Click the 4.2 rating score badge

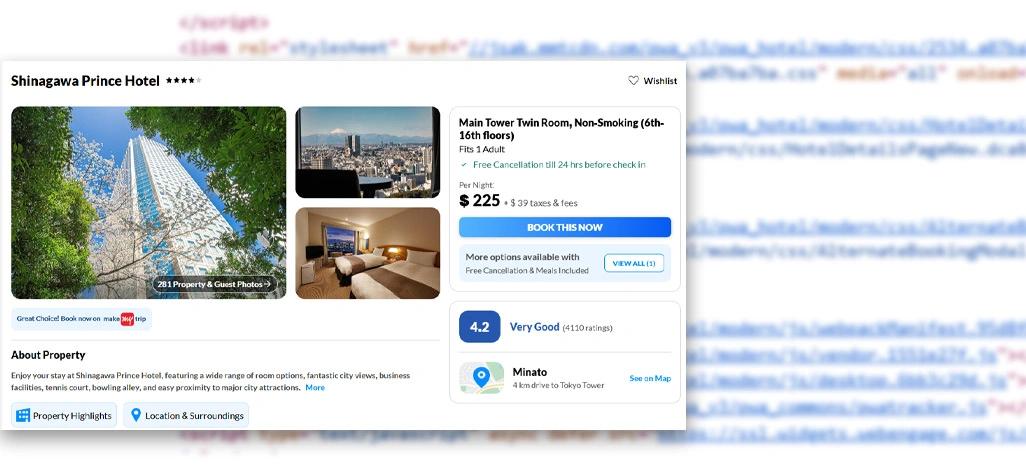pos(480,327)
